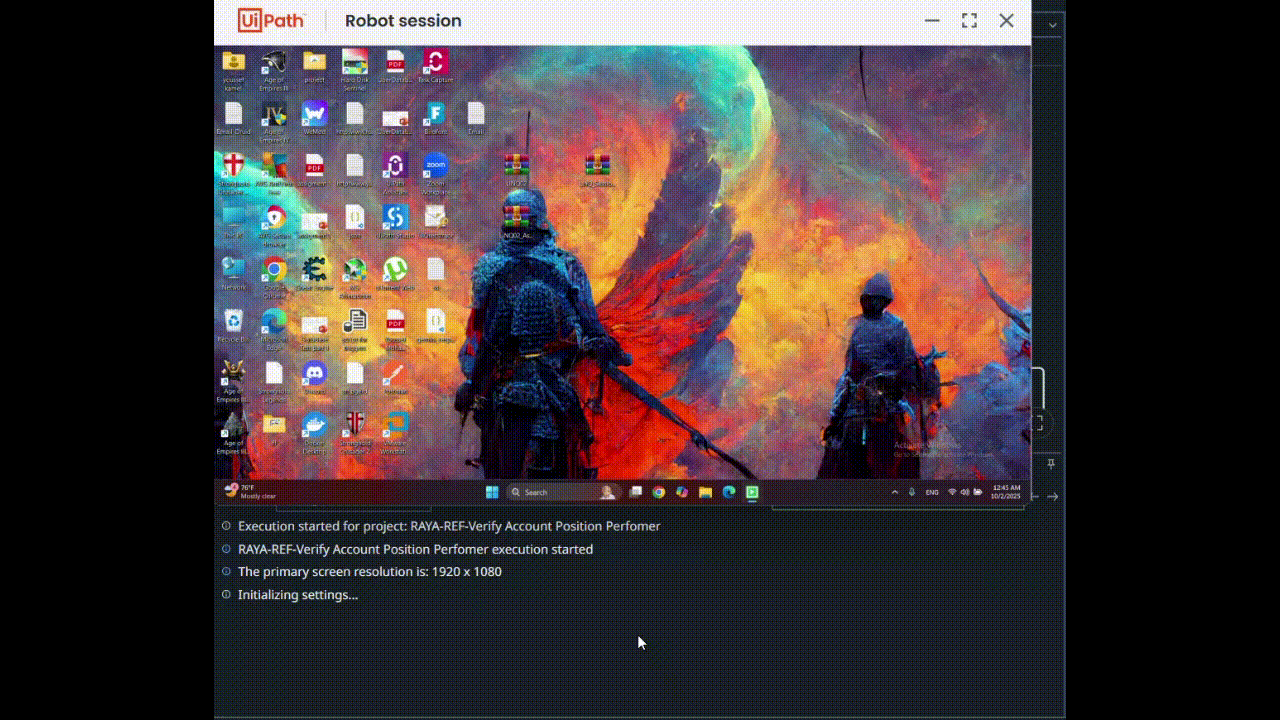Image resolution: width=1280 pixels, height=720 pixels.
Task: Open the Age of Empires IV shortcut
Action: click(x=274, y=118)
